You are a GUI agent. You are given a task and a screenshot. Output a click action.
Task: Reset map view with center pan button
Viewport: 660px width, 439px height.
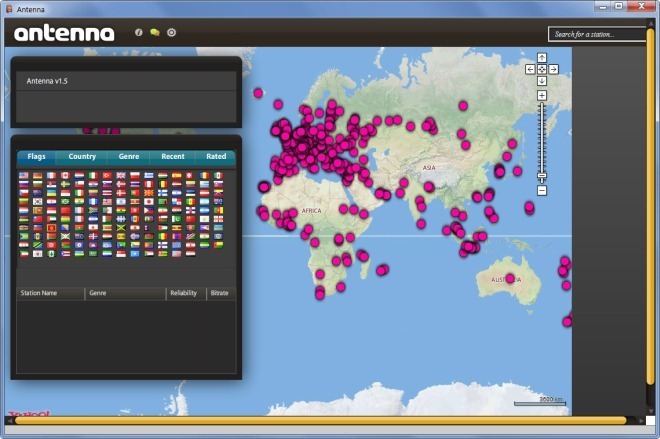542,69
